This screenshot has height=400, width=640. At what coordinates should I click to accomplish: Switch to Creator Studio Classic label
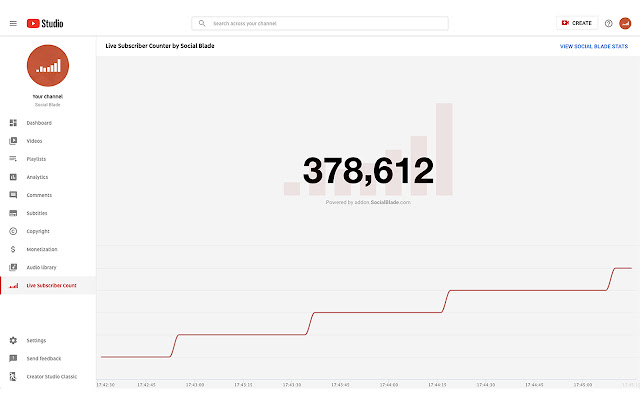[52, 376]
